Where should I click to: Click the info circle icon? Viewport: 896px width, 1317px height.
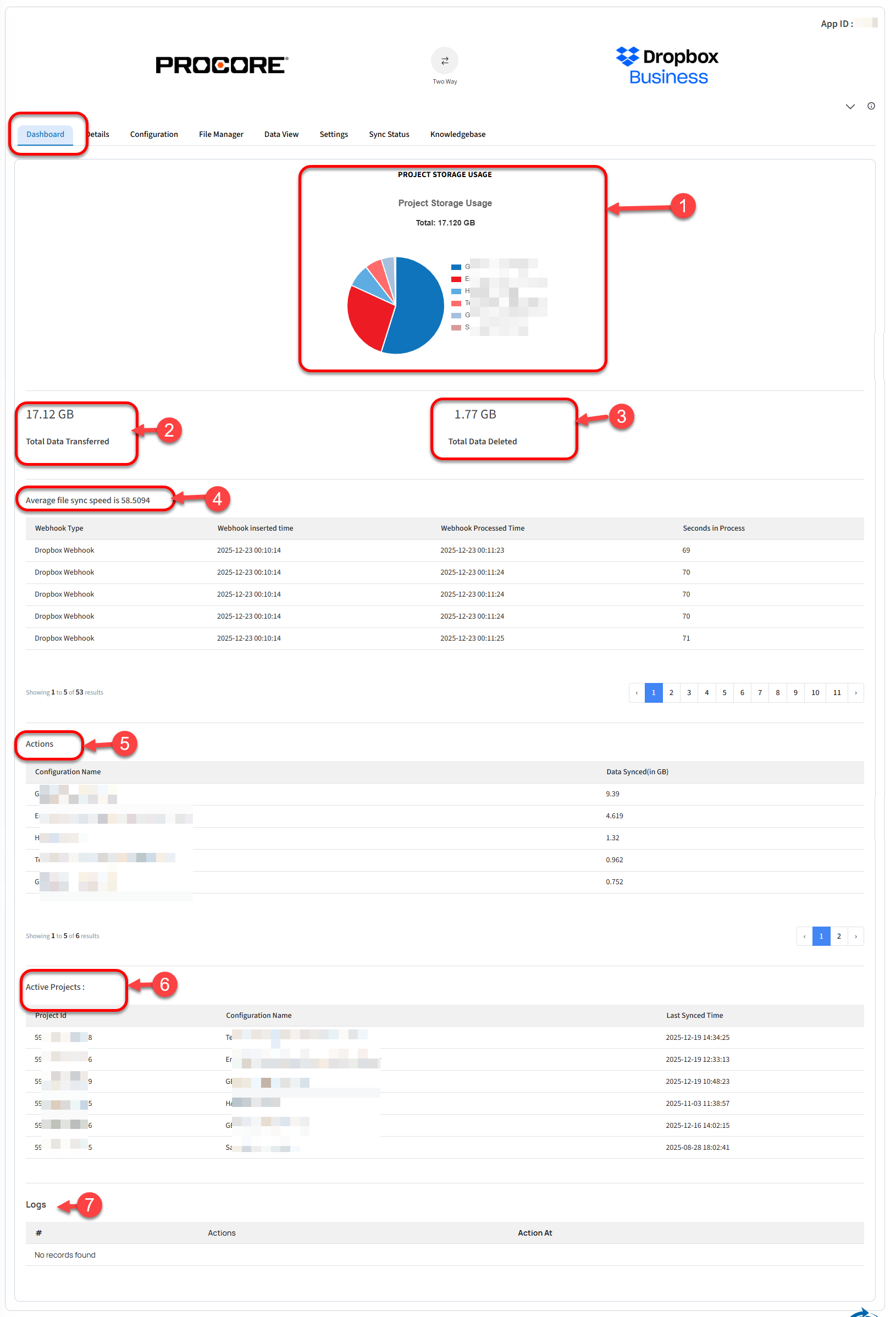[x=871, y=106]
